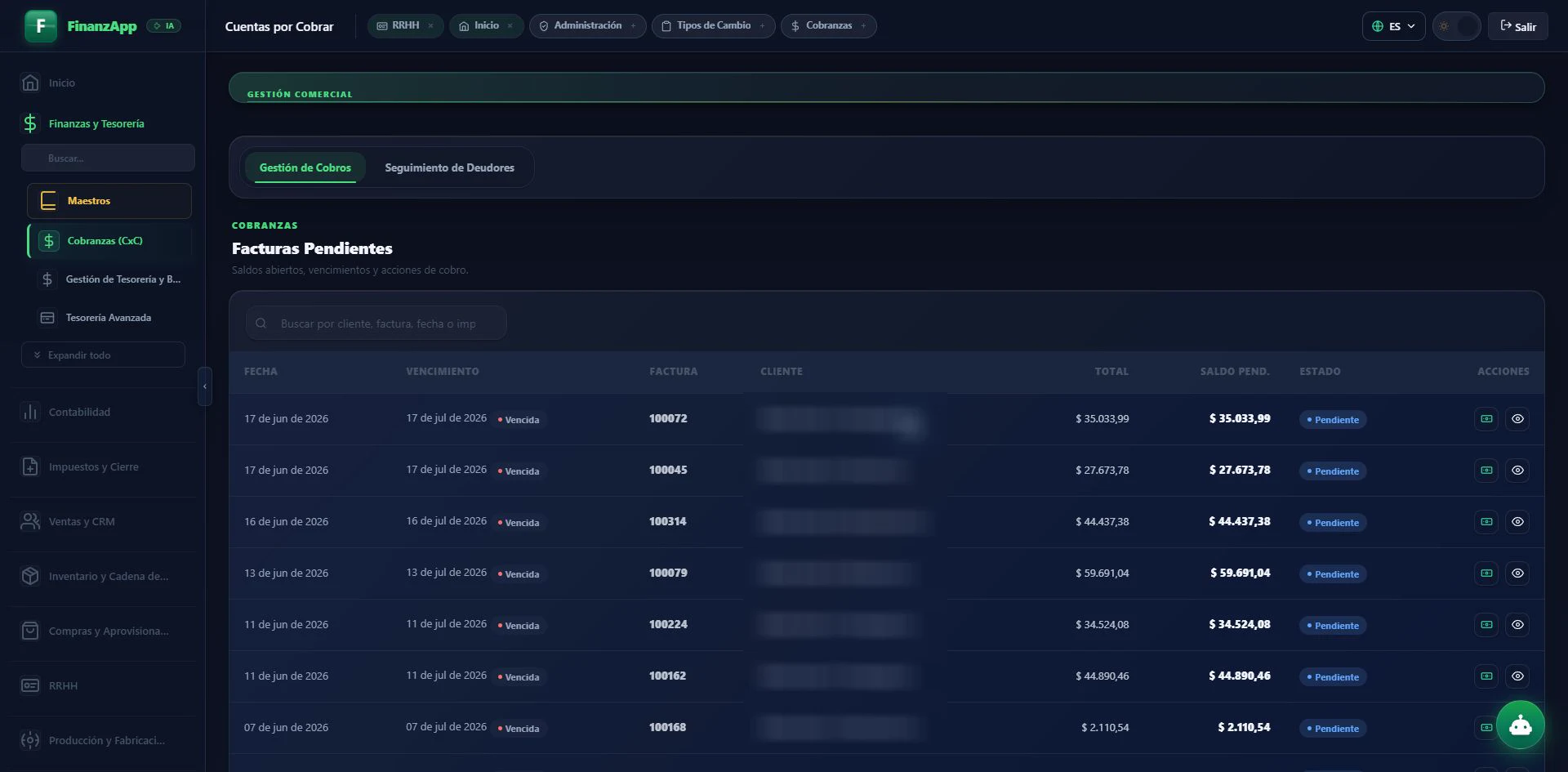Click the IA badge next to FinanzApp
1568x772 pixels.
(x=164, y=26)
